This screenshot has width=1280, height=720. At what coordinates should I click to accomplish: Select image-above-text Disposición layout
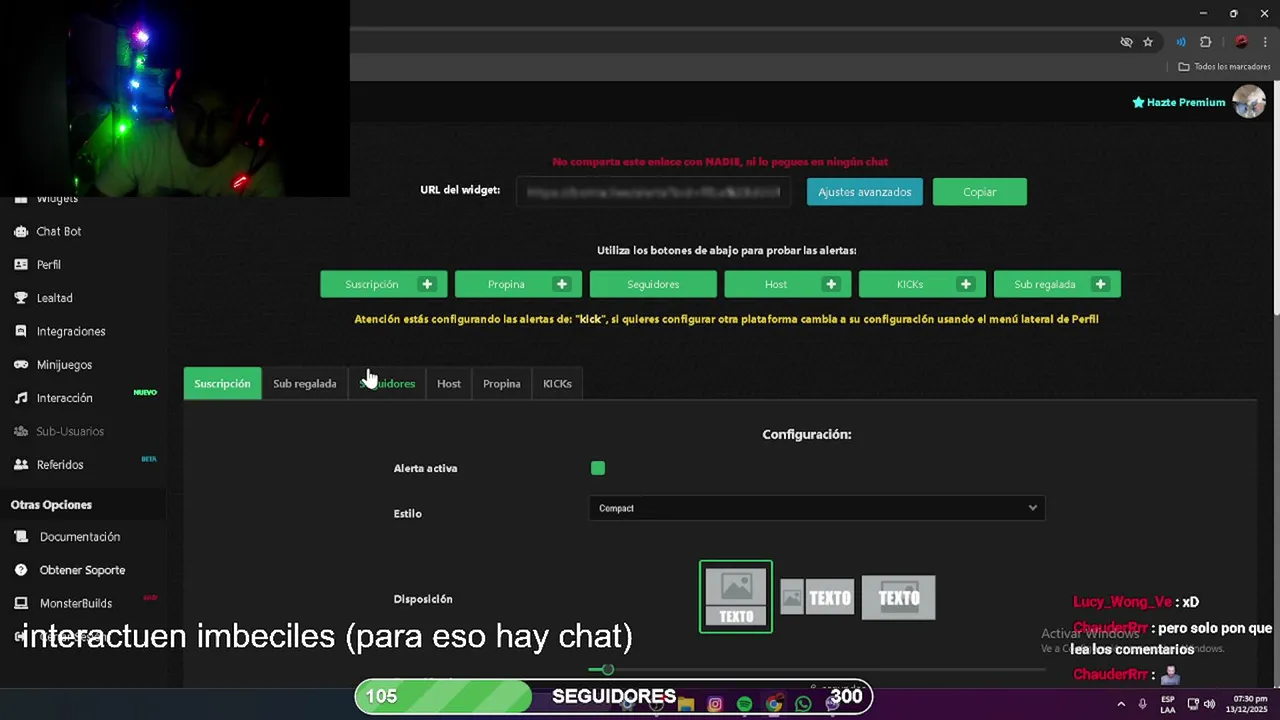coord(736,597)
